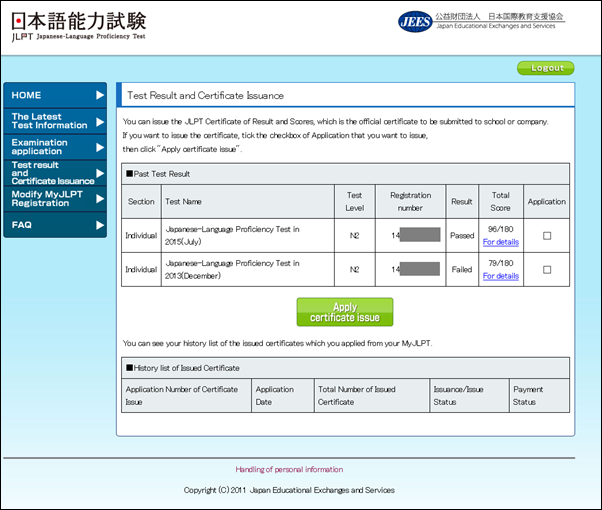Click the arrow beside Examination application
The width and height of the screenshot is (602, 510).
[100, 147]
